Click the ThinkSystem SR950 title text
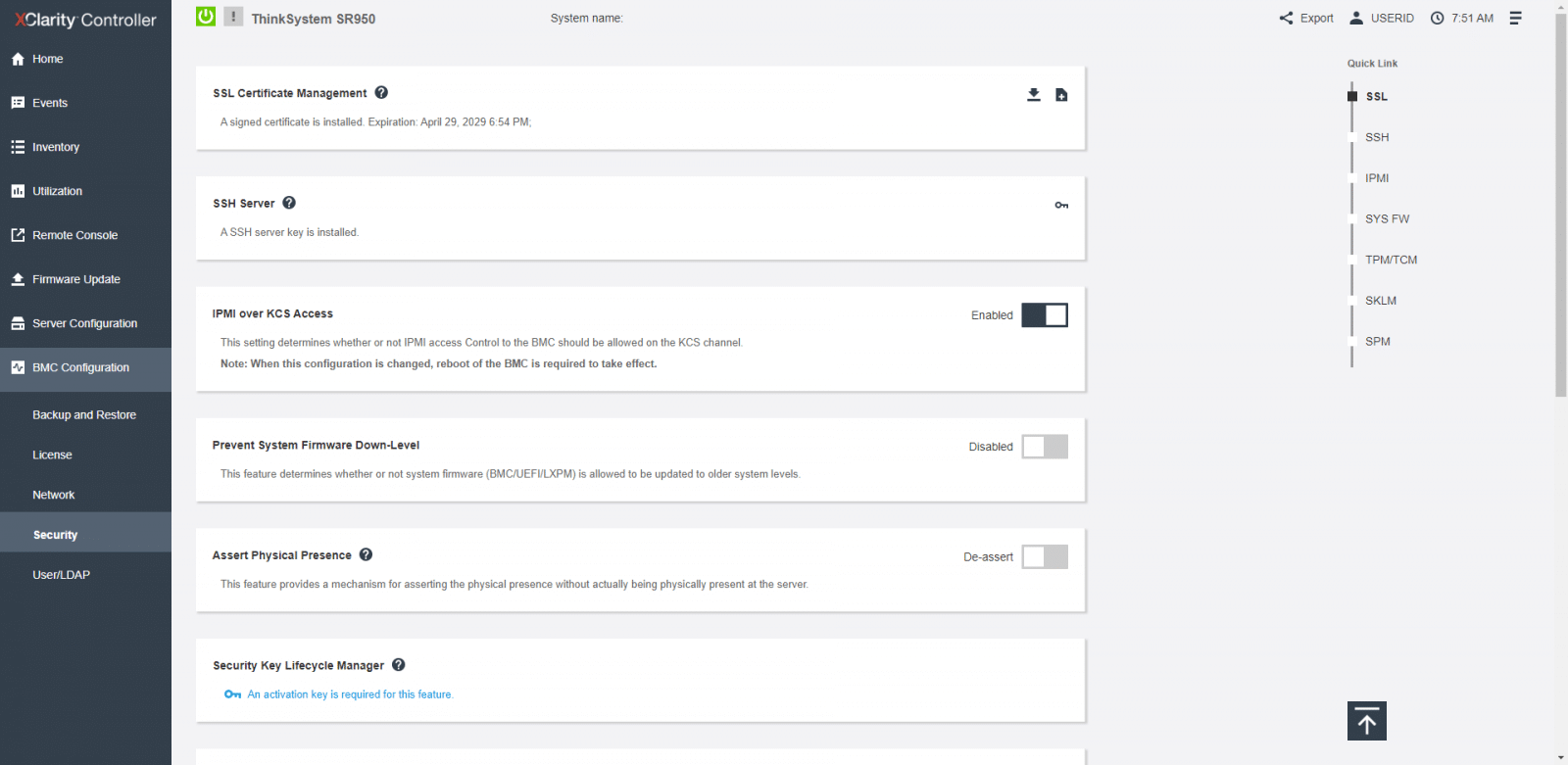Screen dimensions: 1568x765 pyautogui.click(x=313, y=19)
